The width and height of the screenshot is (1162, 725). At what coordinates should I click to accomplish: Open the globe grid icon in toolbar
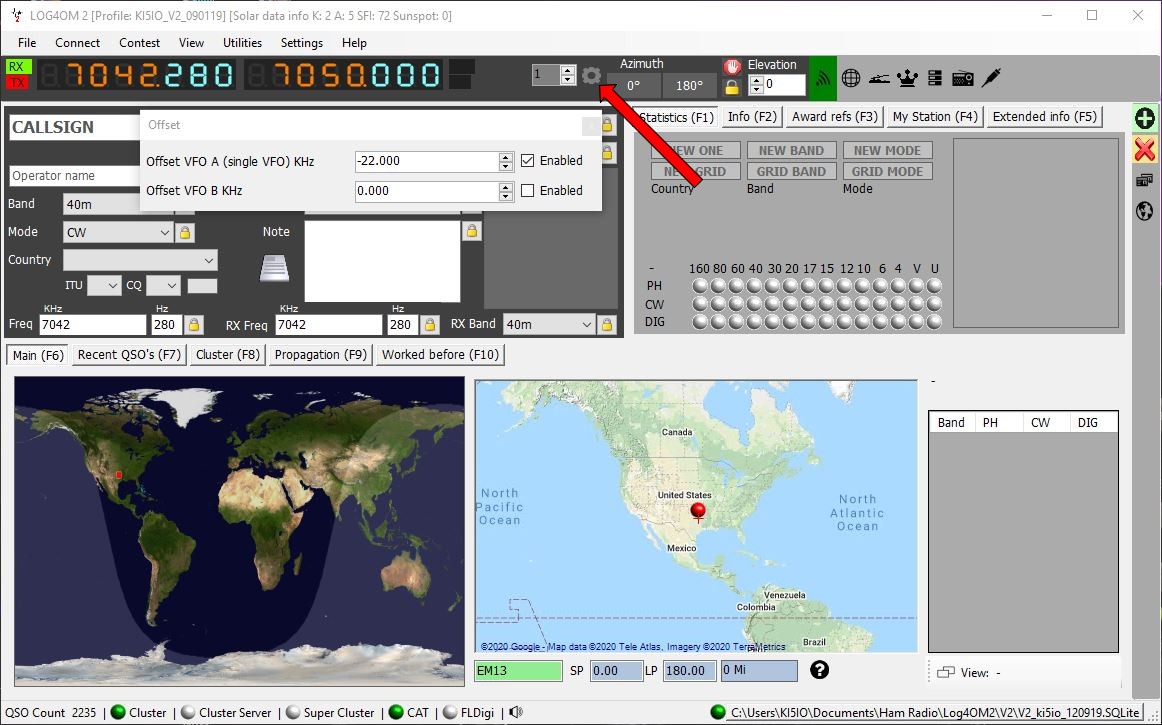(851, 78)
